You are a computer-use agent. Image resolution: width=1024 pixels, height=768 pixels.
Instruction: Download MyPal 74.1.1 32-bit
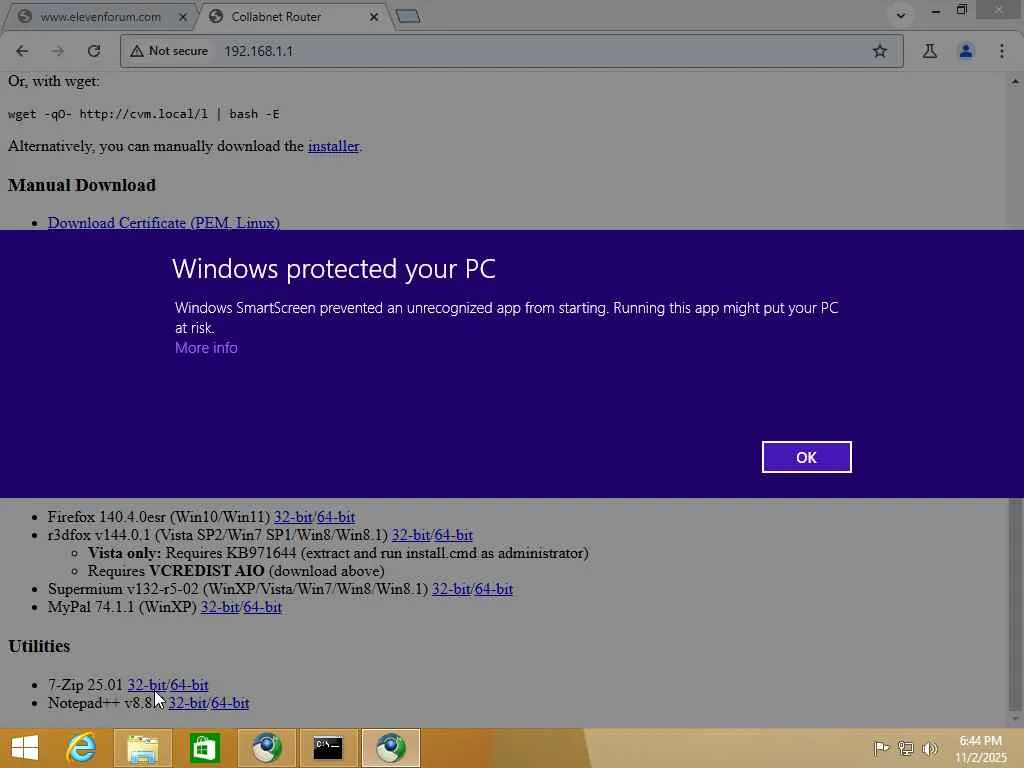220,607
